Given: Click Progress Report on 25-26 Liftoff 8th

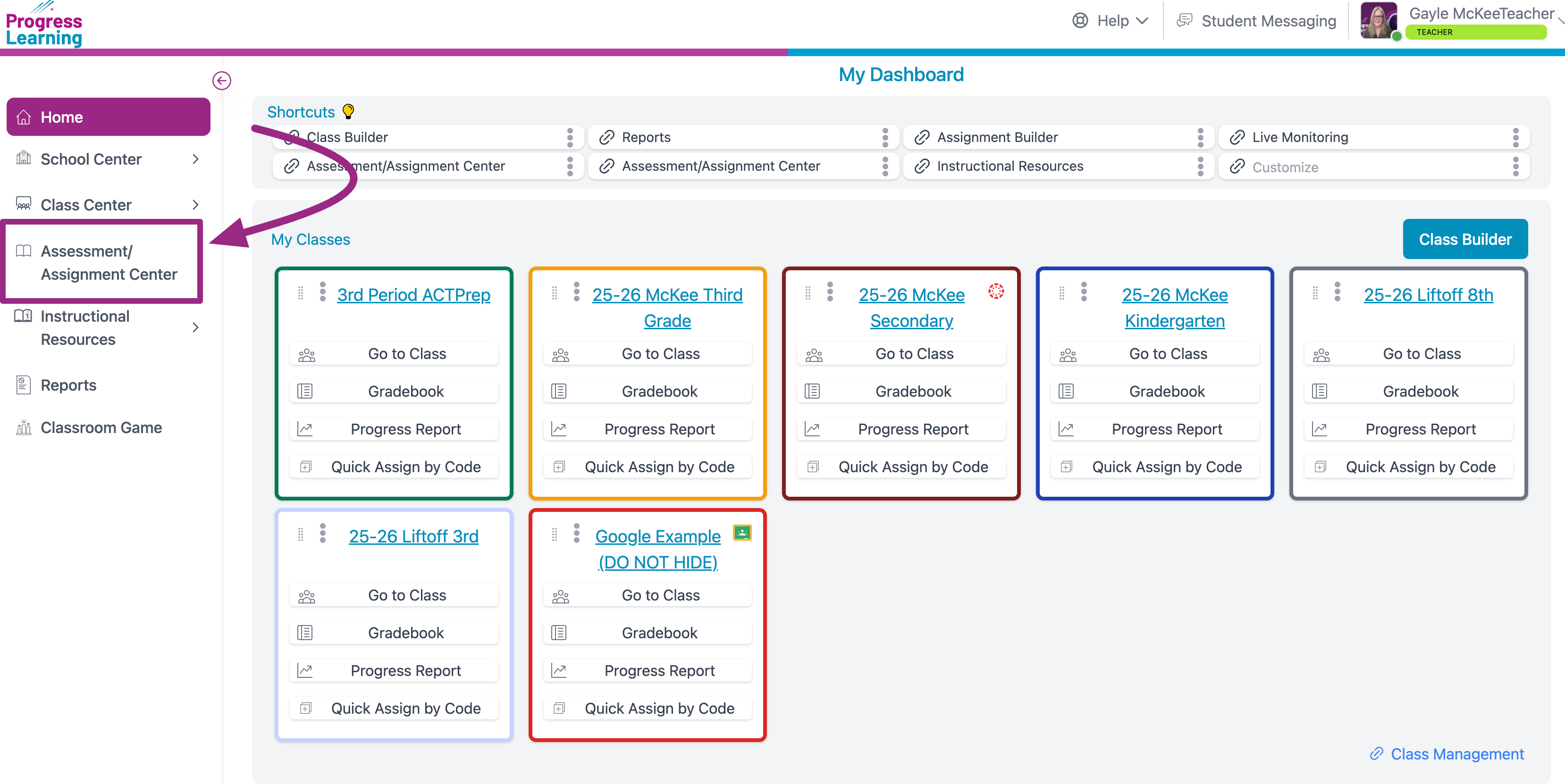Looking at the screenshot, I should (x=1408, y=429).
